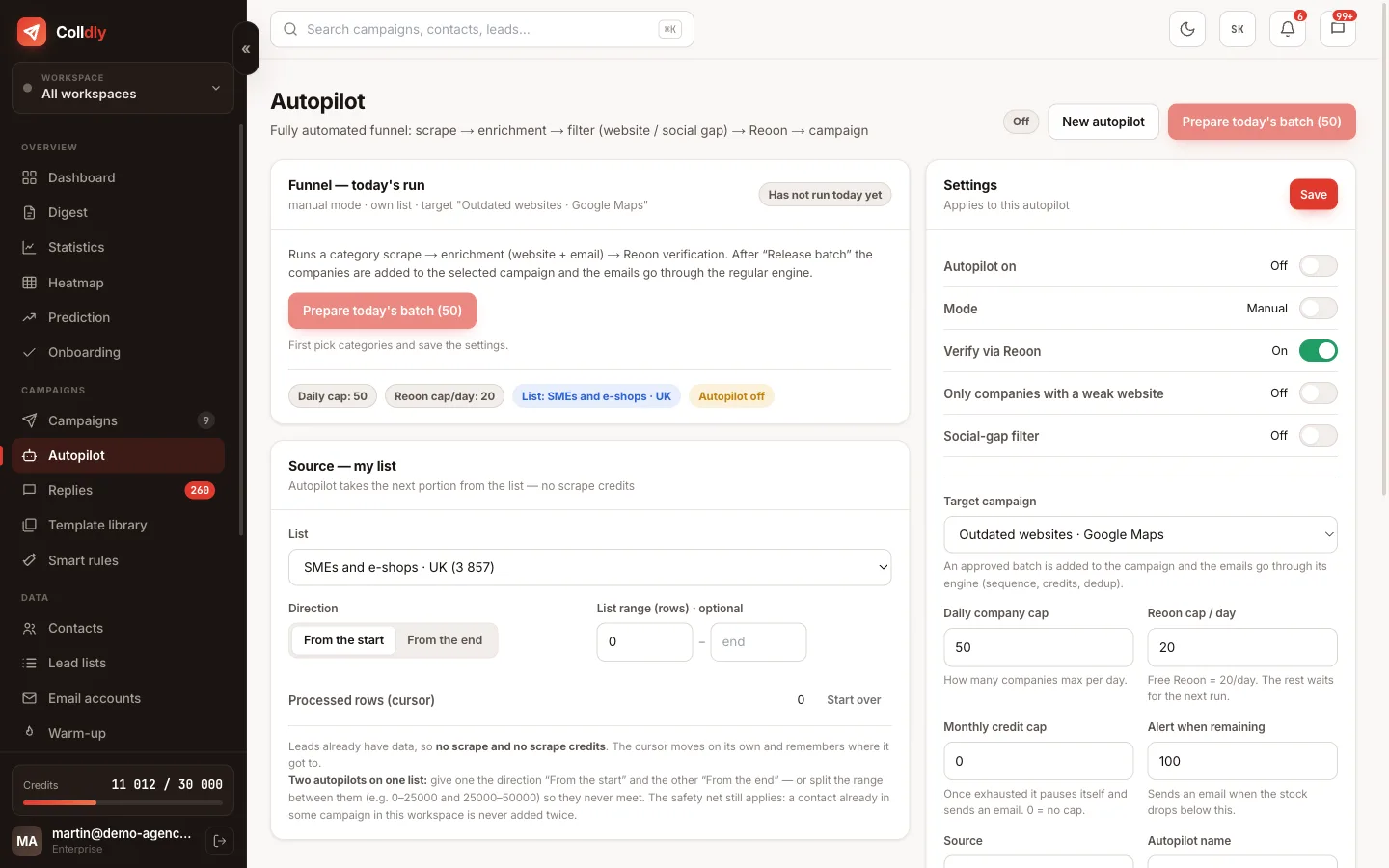Click the Prediction trend arrow icon

point(29,317)
